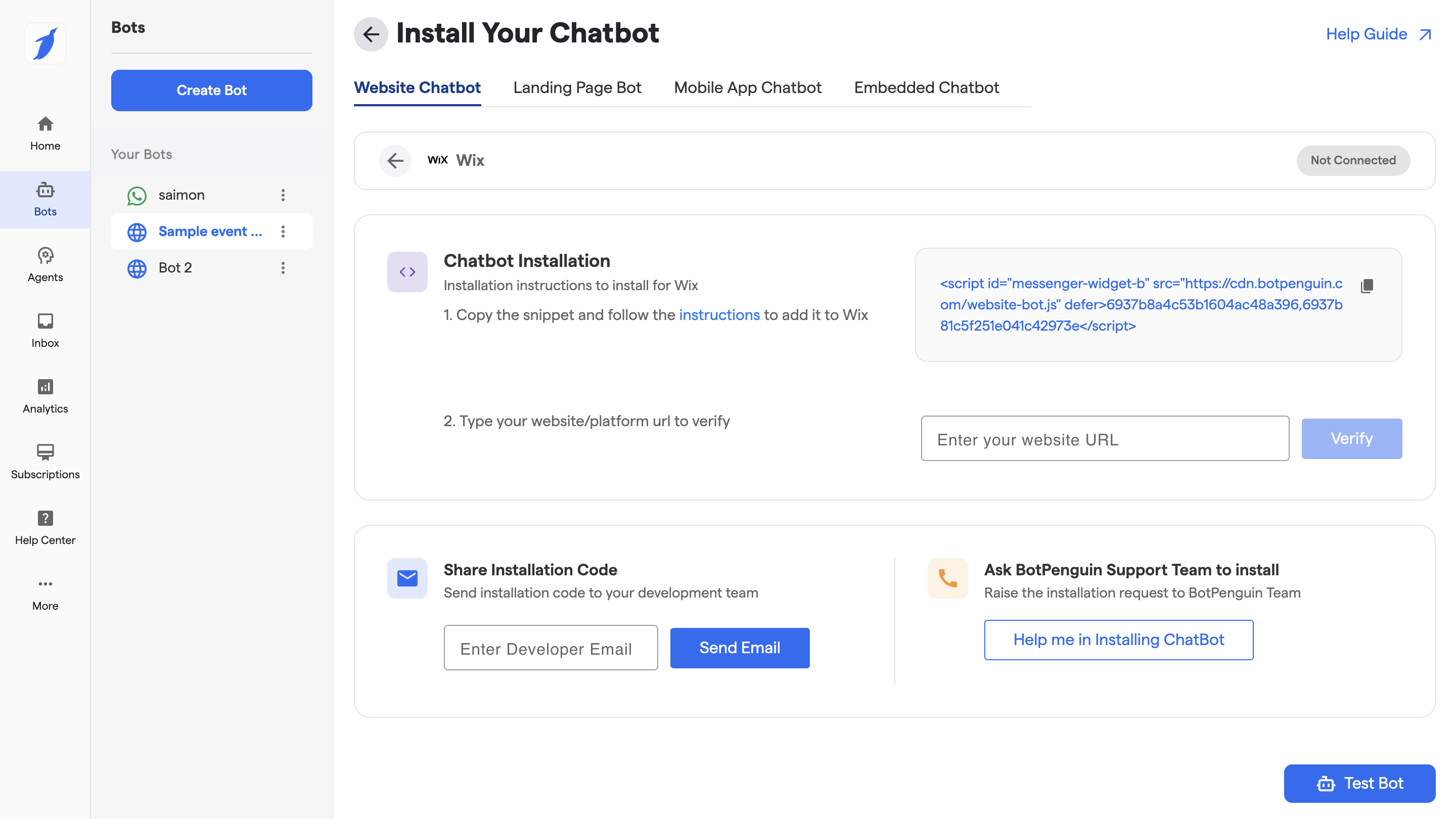The height and width of the screenshot is (819, 1456).
Task: Click the back arrow beside Install Your Chatbot
Action: (370, 34)
